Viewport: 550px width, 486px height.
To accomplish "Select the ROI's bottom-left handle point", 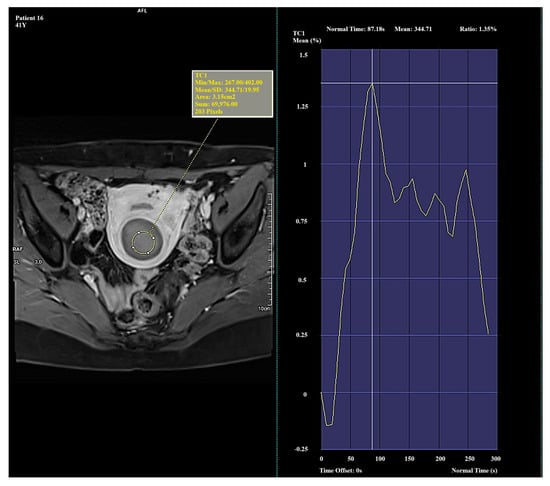I will click(x=133, y=247).
